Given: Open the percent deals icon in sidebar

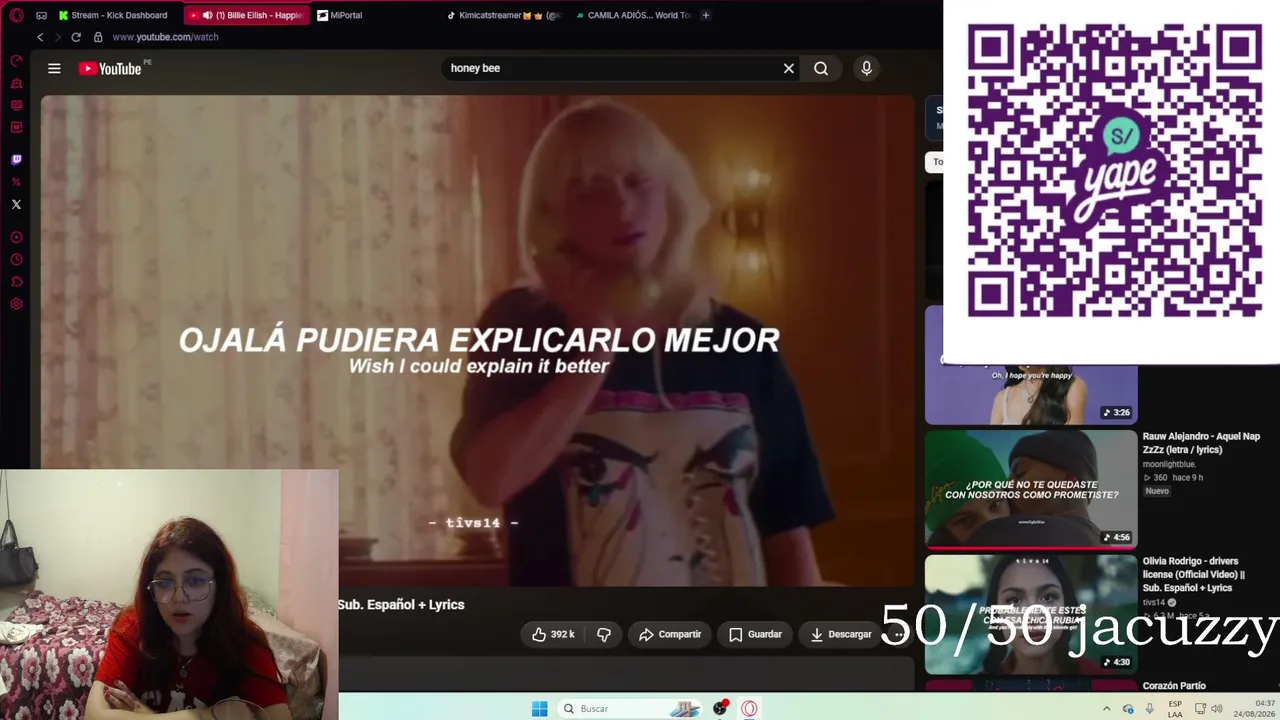Looking at the screenshot, I should (x=16, y=182).
